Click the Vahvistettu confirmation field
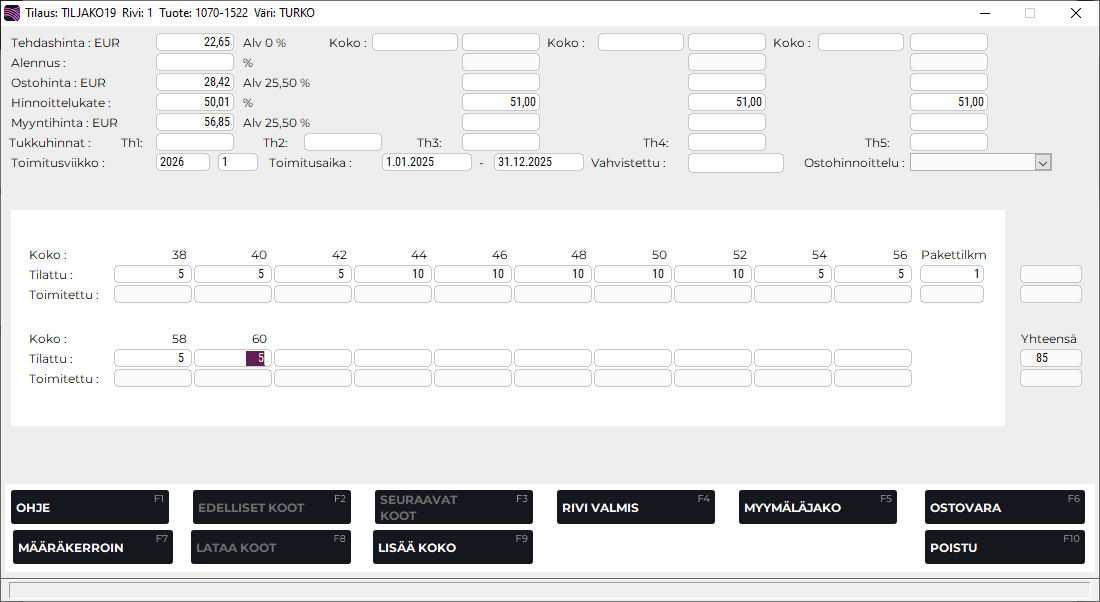Image resolution: width=1100 pixels, height=602 pixels. pyautogui.click(x=736, y=163)
